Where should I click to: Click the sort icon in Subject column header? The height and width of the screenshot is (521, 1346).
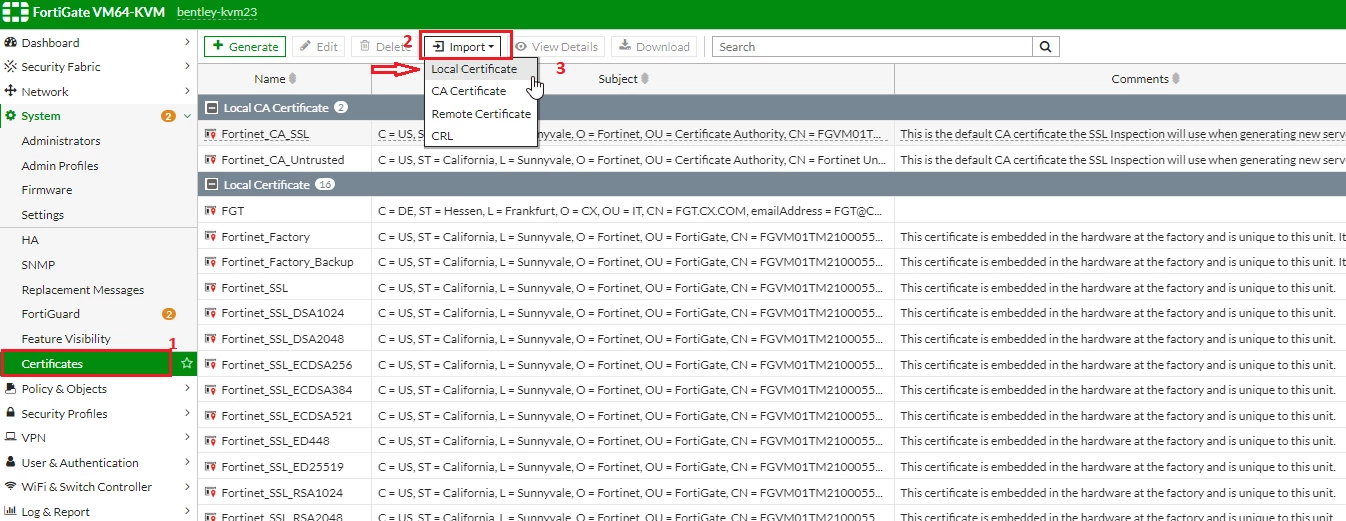point(645,79)
